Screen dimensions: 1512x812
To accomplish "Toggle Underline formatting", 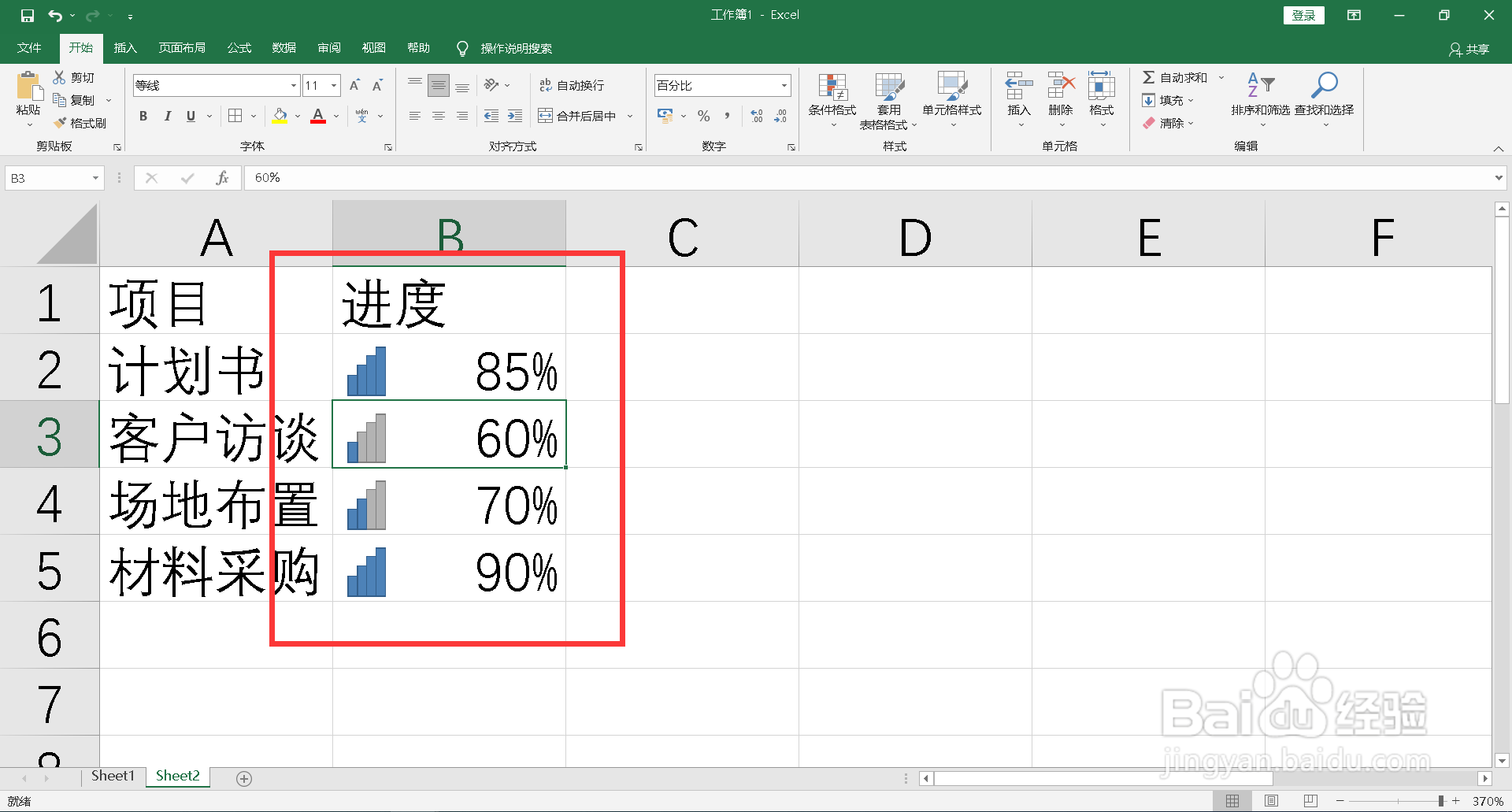I will click(191, 116).
